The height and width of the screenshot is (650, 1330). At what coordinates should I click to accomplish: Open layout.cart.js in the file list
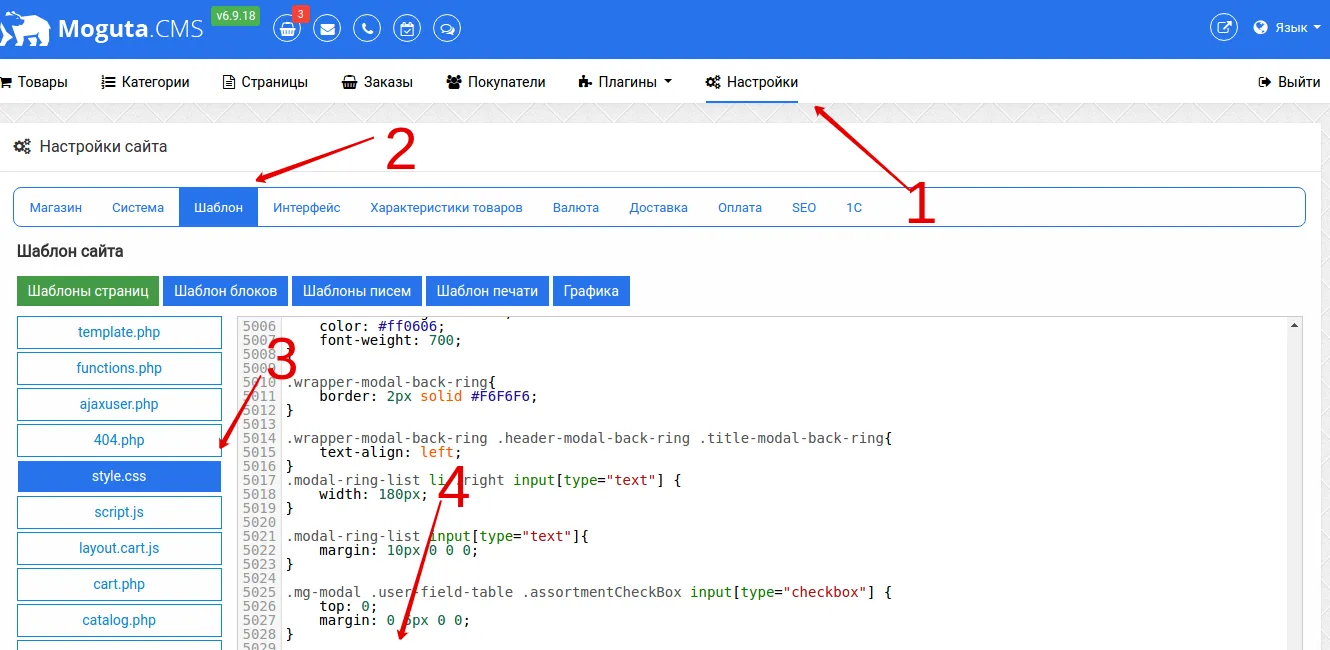tap(119, 548)
